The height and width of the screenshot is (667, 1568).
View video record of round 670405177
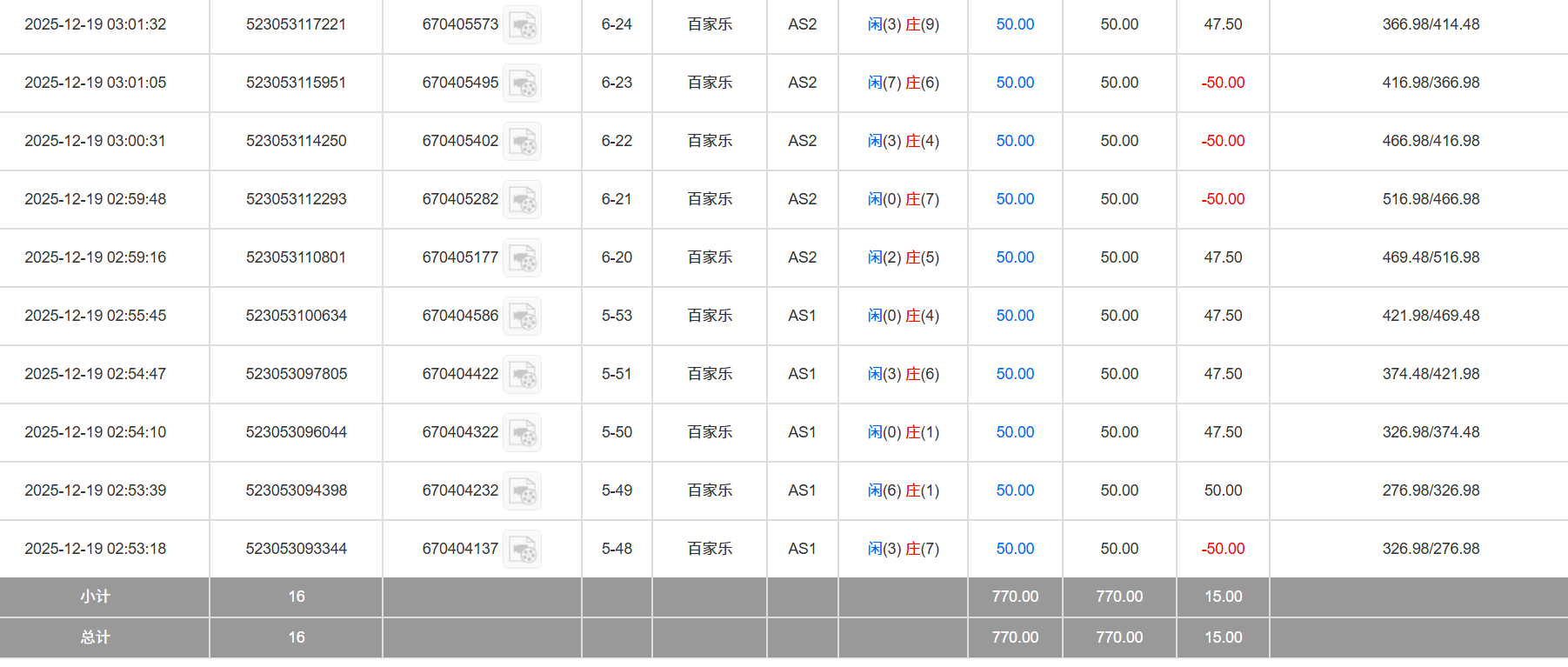[523, 258]
